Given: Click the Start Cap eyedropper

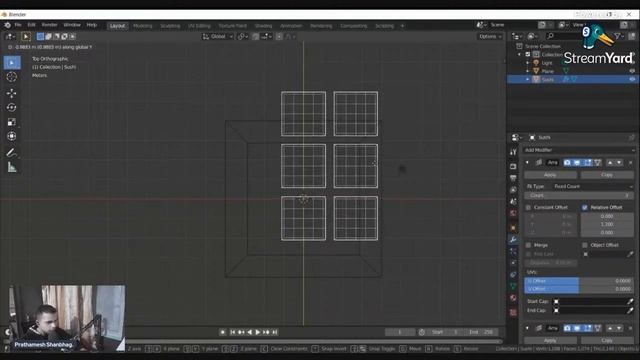Looking at the screenshot, I should point(630,302).
